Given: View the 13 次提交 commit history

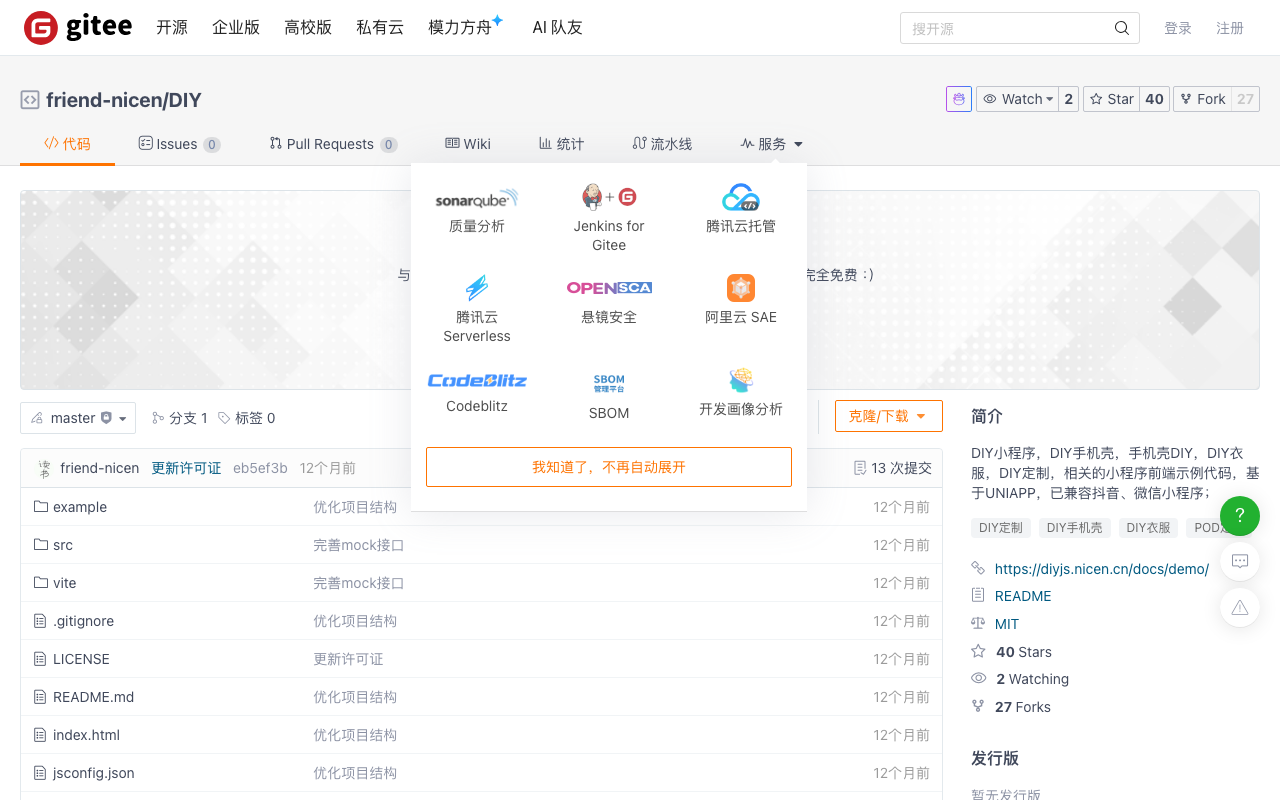Looking at the screenshot, I should [892, 468].
